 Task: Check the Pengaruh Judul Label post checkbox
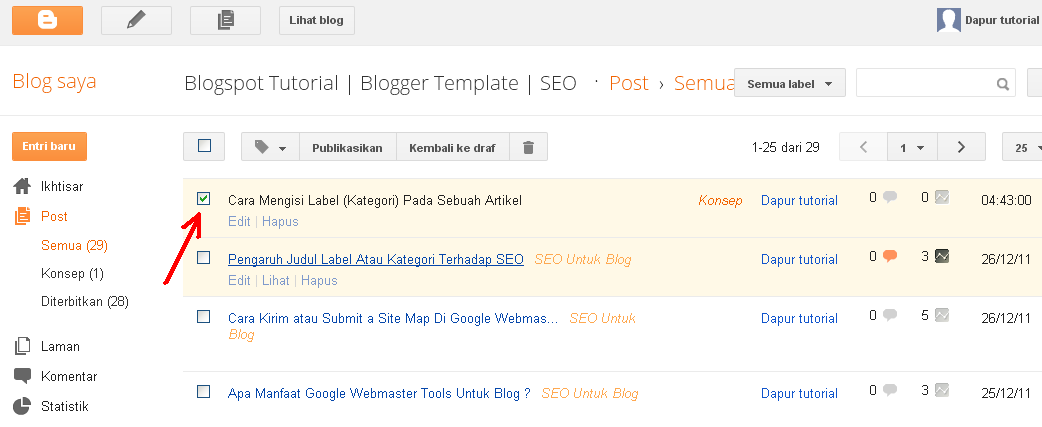[x=204, y=258]
